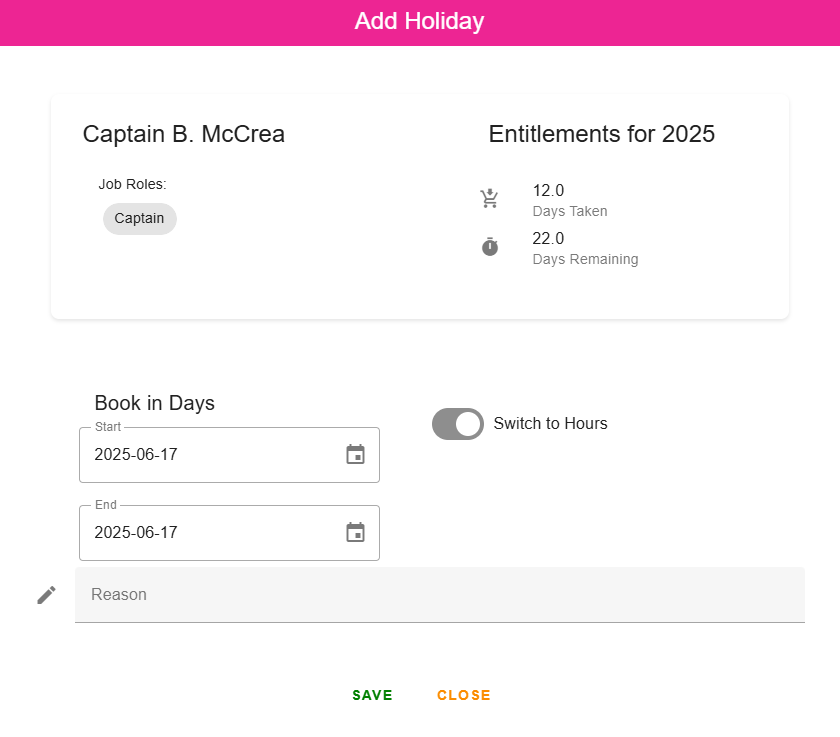
Task: Focus the Reason text field
Action: (440, 595)
